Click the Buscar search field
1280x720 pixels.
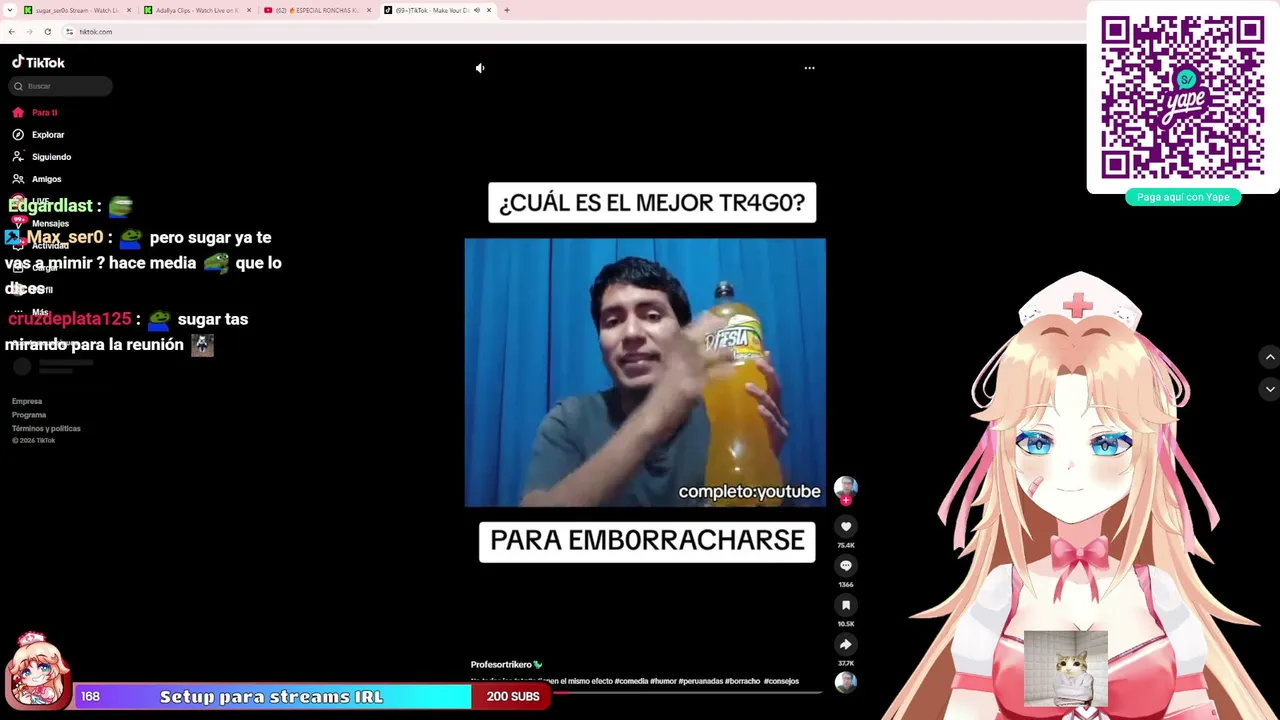pos(61,86)
